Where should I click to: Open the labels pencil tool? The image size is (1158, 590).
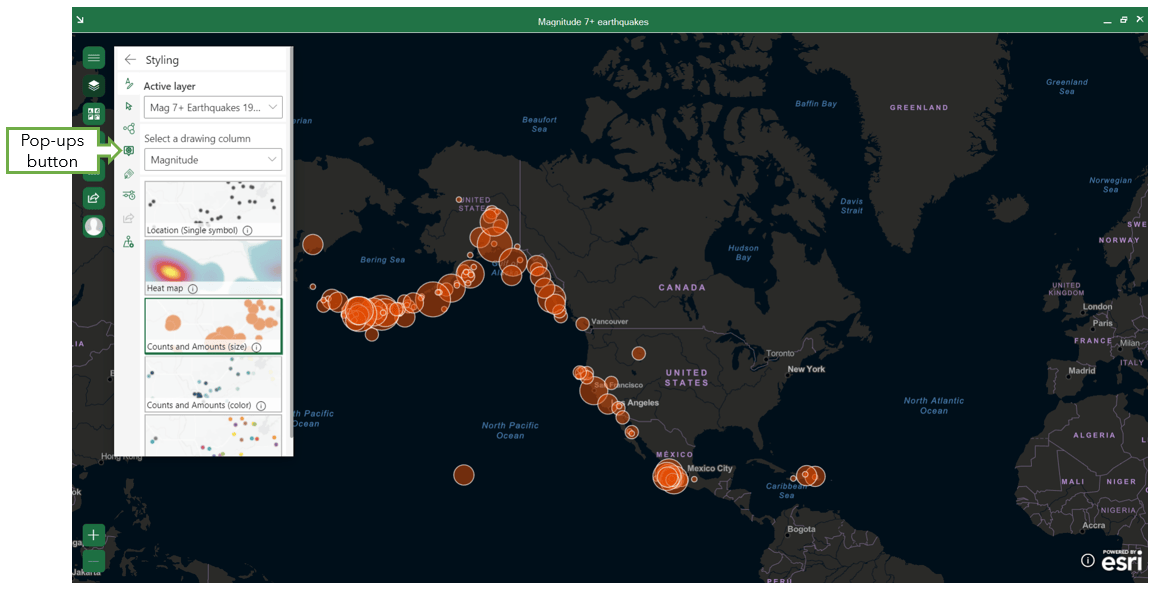tap(129, 174)
